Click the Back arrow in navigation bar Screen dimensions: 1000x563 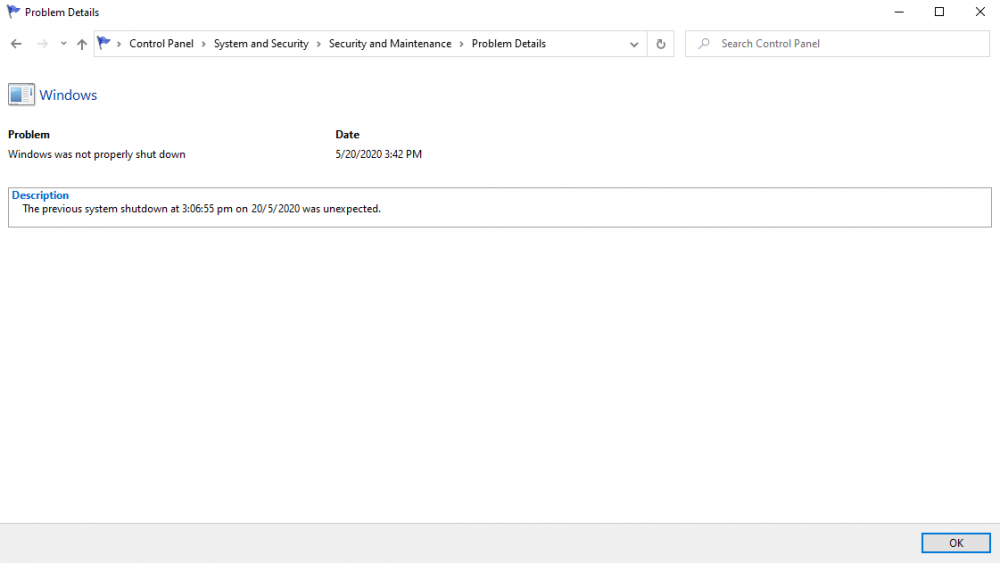(16, 44)
